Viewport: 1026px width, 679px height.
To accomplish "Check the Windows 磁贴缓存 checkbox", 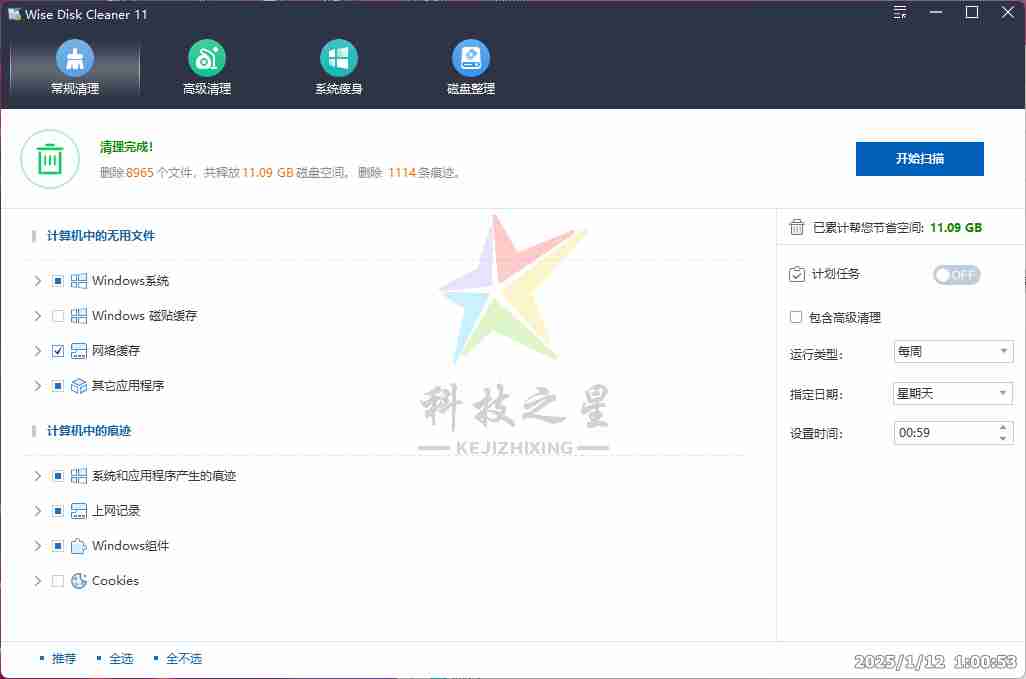I will tap(58, 316).
